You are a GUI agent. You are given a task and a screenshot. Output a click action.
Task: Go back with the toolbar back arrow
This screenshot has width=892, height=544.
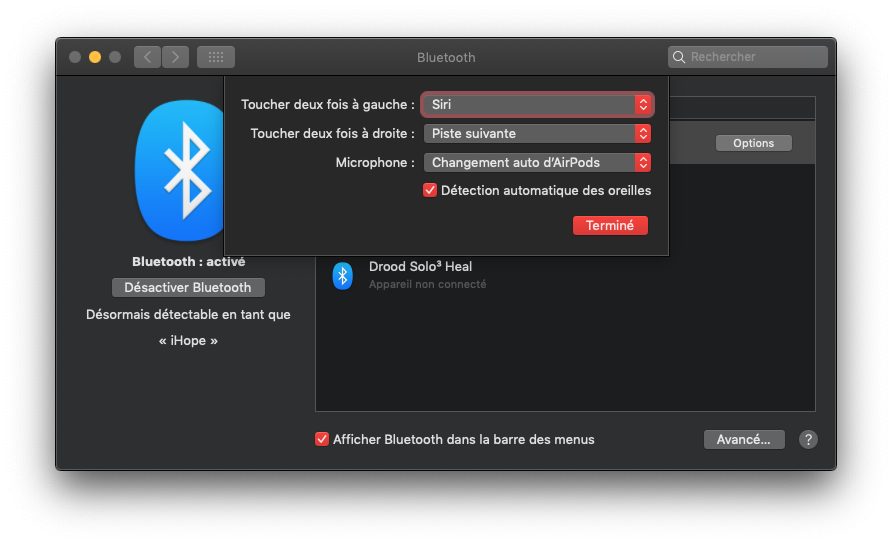pos(147,57)
